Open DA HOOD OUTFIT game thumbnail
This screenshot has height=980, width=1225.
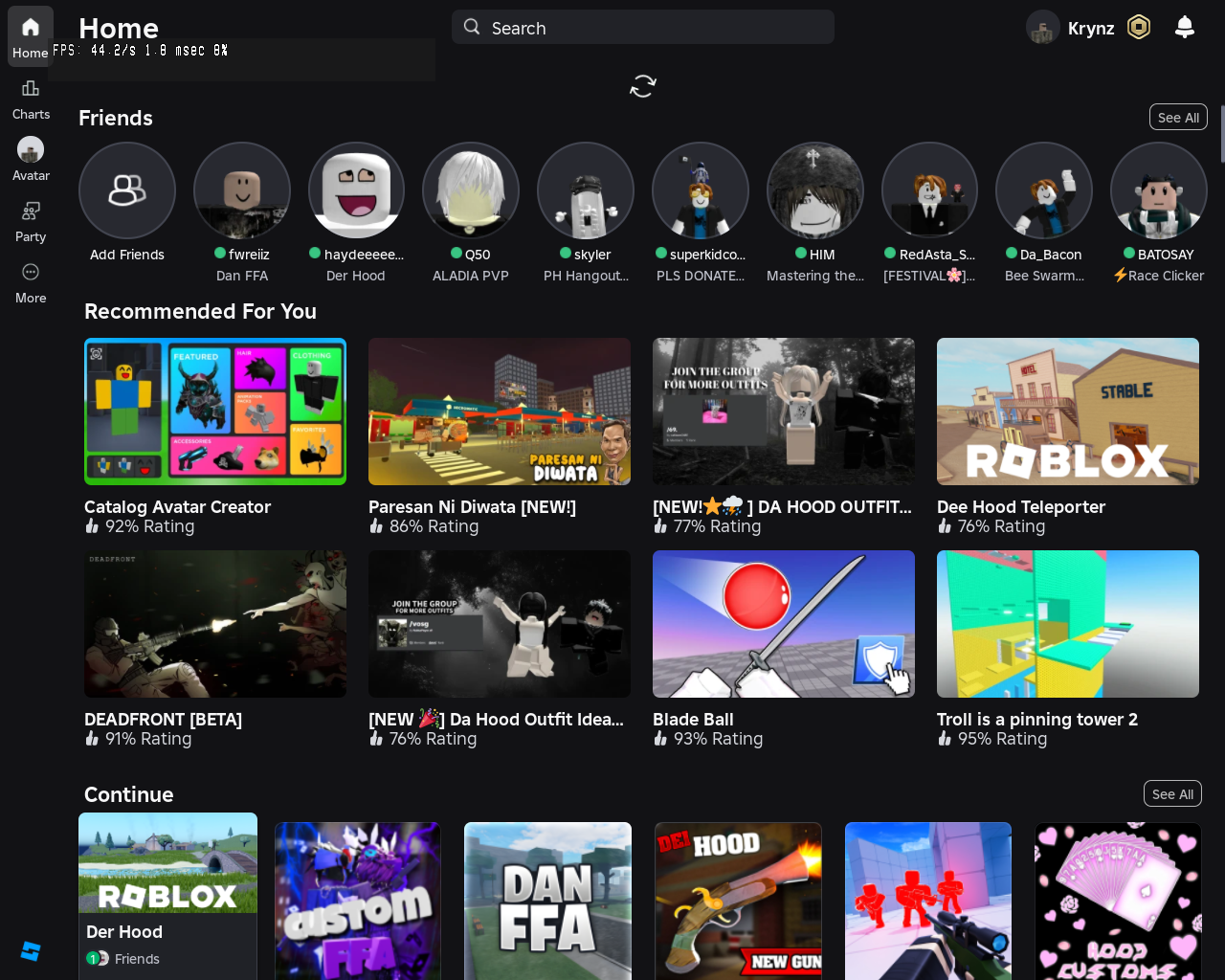click(x=784, y=412)
